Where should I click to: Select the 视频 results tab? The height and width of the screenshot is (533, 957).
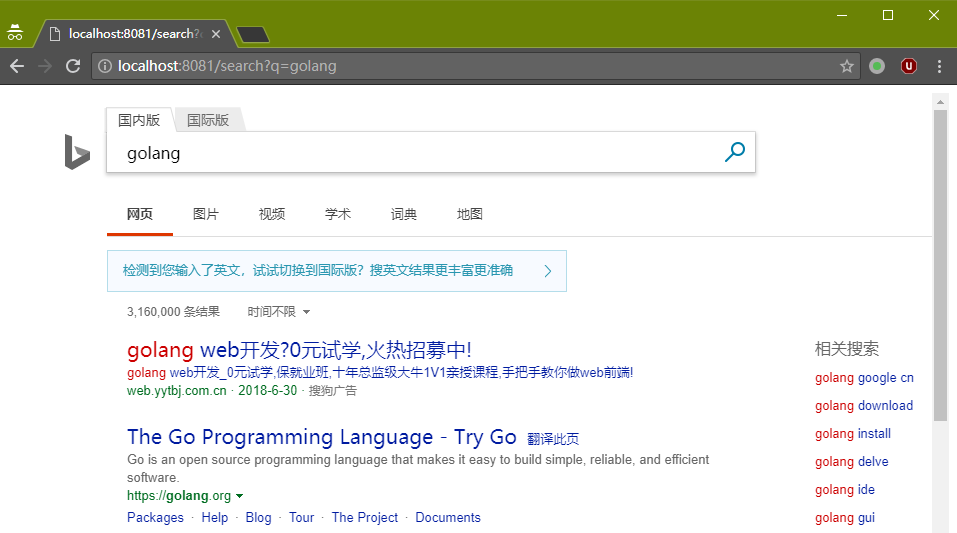click(x=272, y=214)
